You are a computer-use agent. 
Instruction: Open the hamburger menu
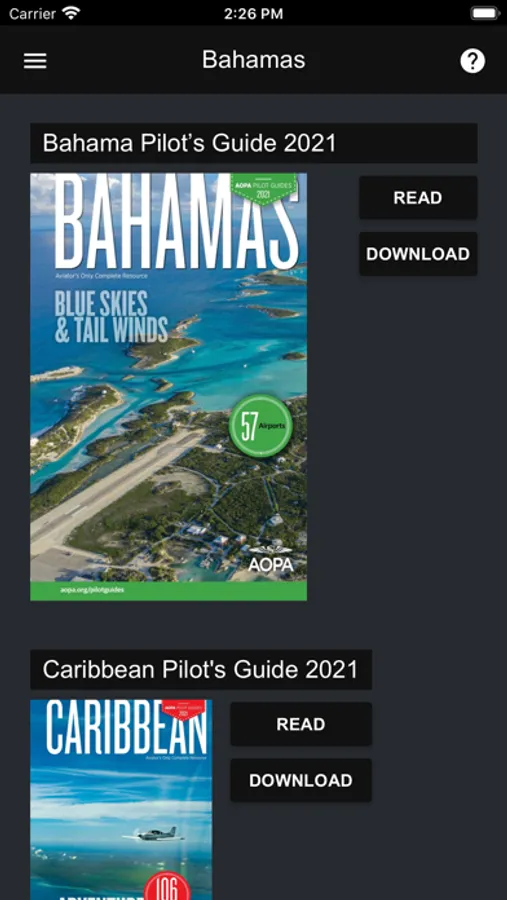tap(35, 61)
